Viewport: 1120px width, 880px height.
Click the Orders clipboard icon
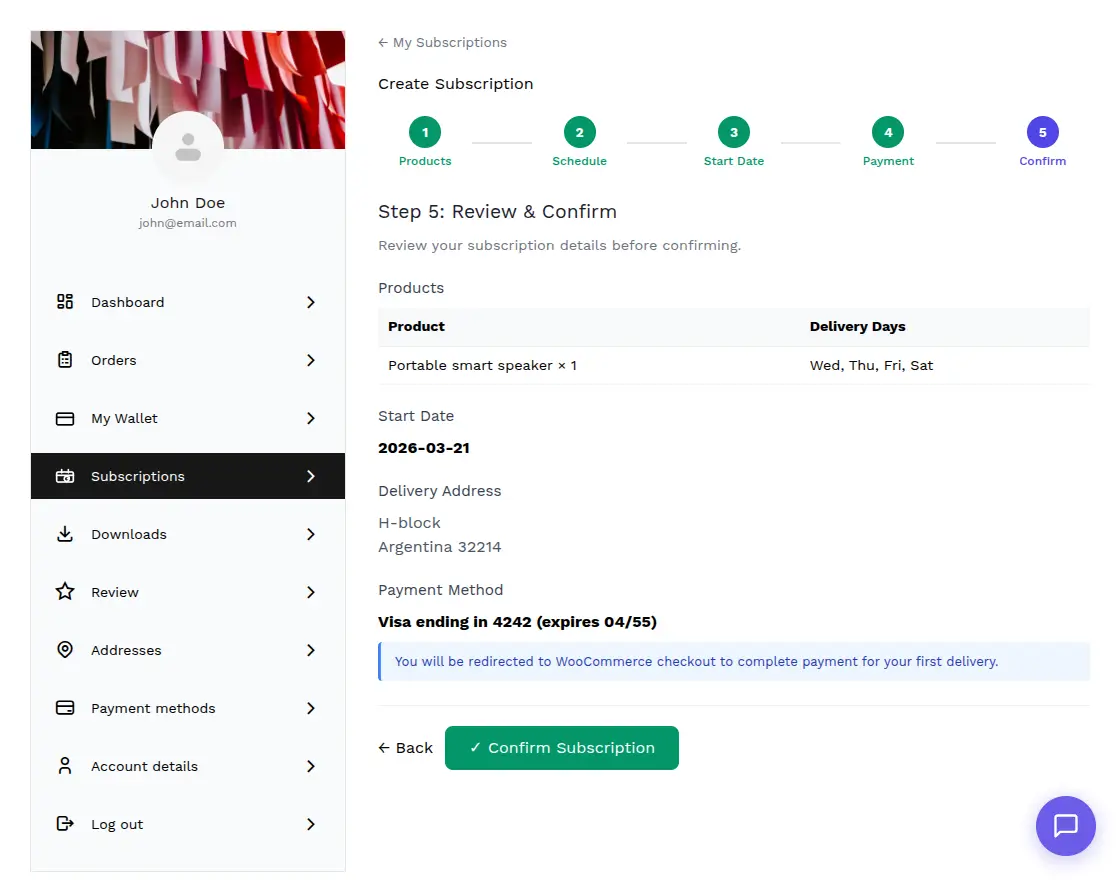[65, 360]
